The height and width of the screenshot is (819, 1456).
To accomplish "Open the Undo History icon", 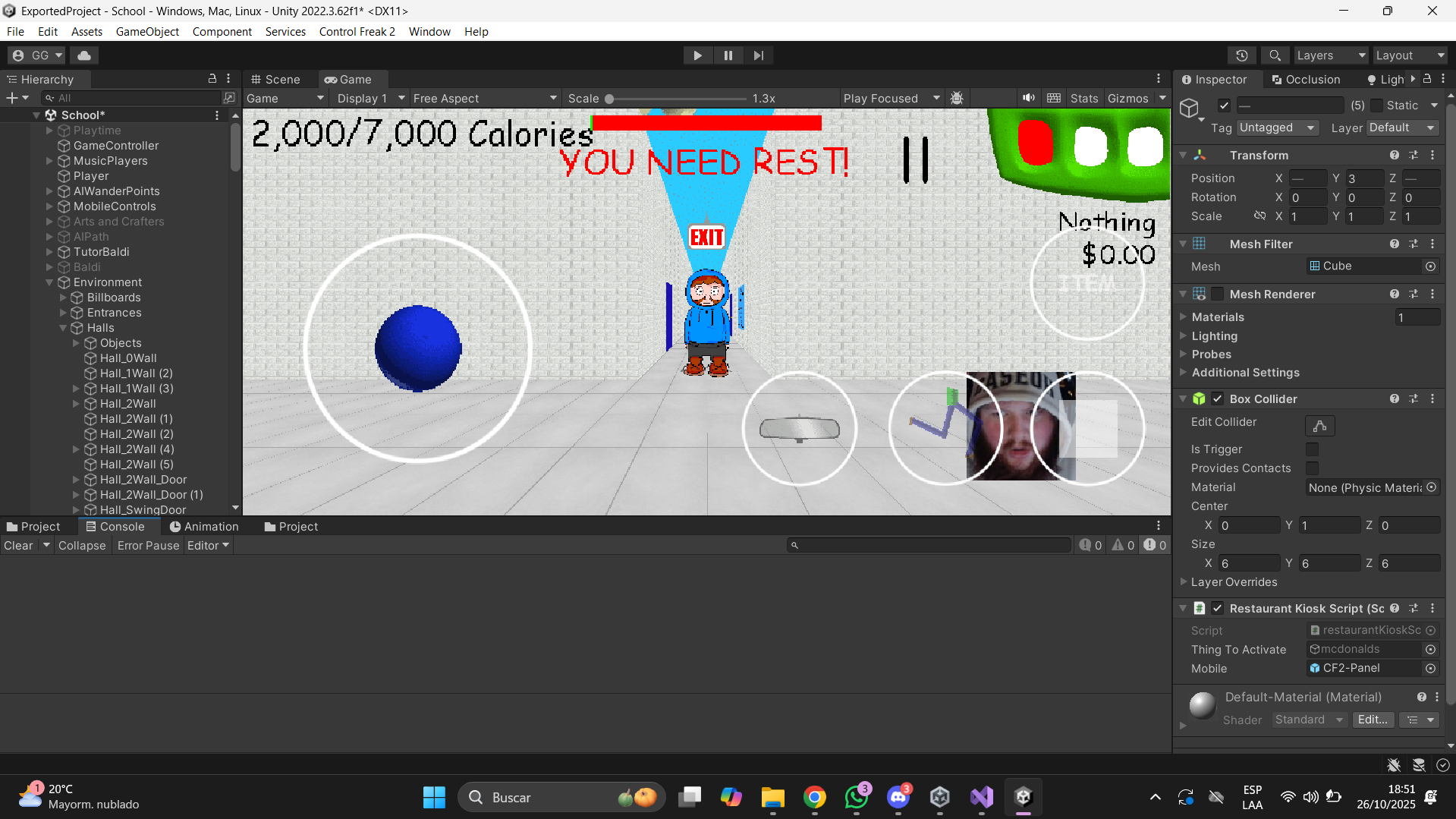I will click(1242, 55).
